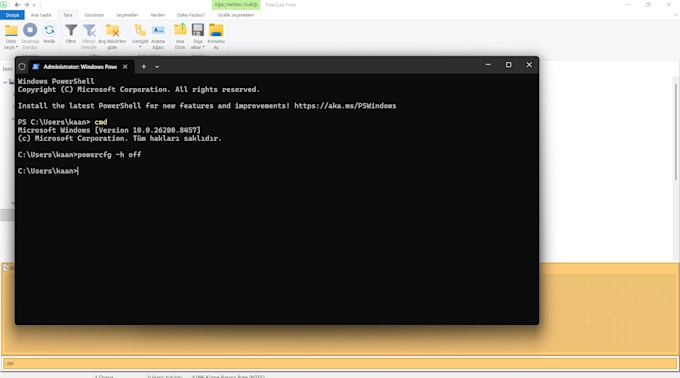Open the terminal new-tab profile dropdown
Screen dimensions: 680x378
[157, 67]
